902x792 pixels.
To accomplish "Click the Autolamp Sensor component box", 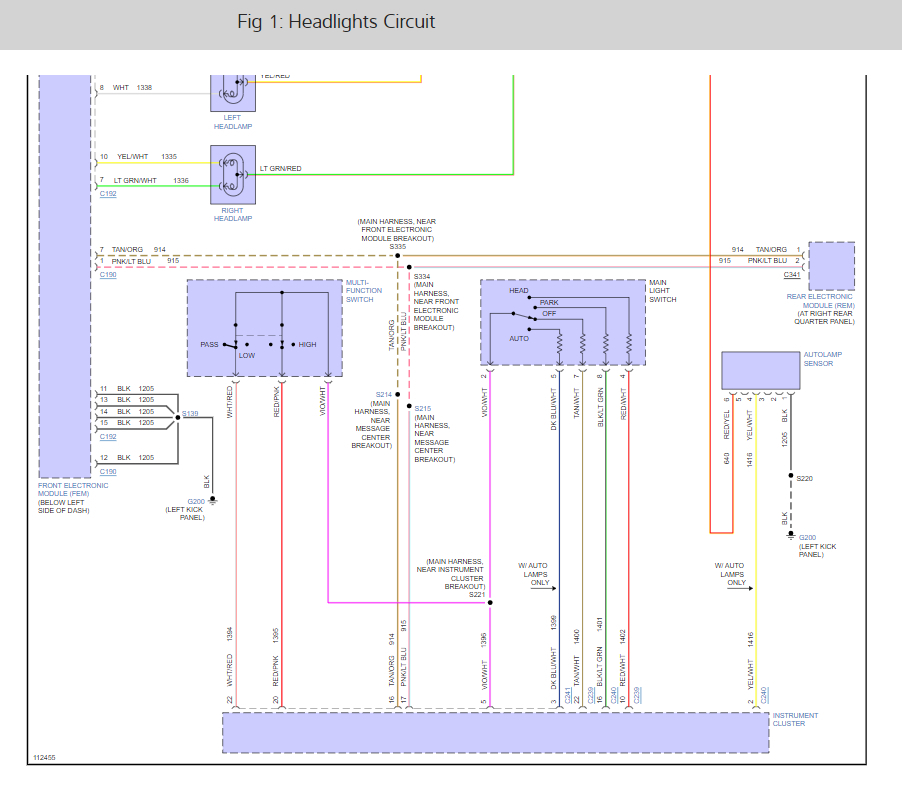I will pos(760,370).
